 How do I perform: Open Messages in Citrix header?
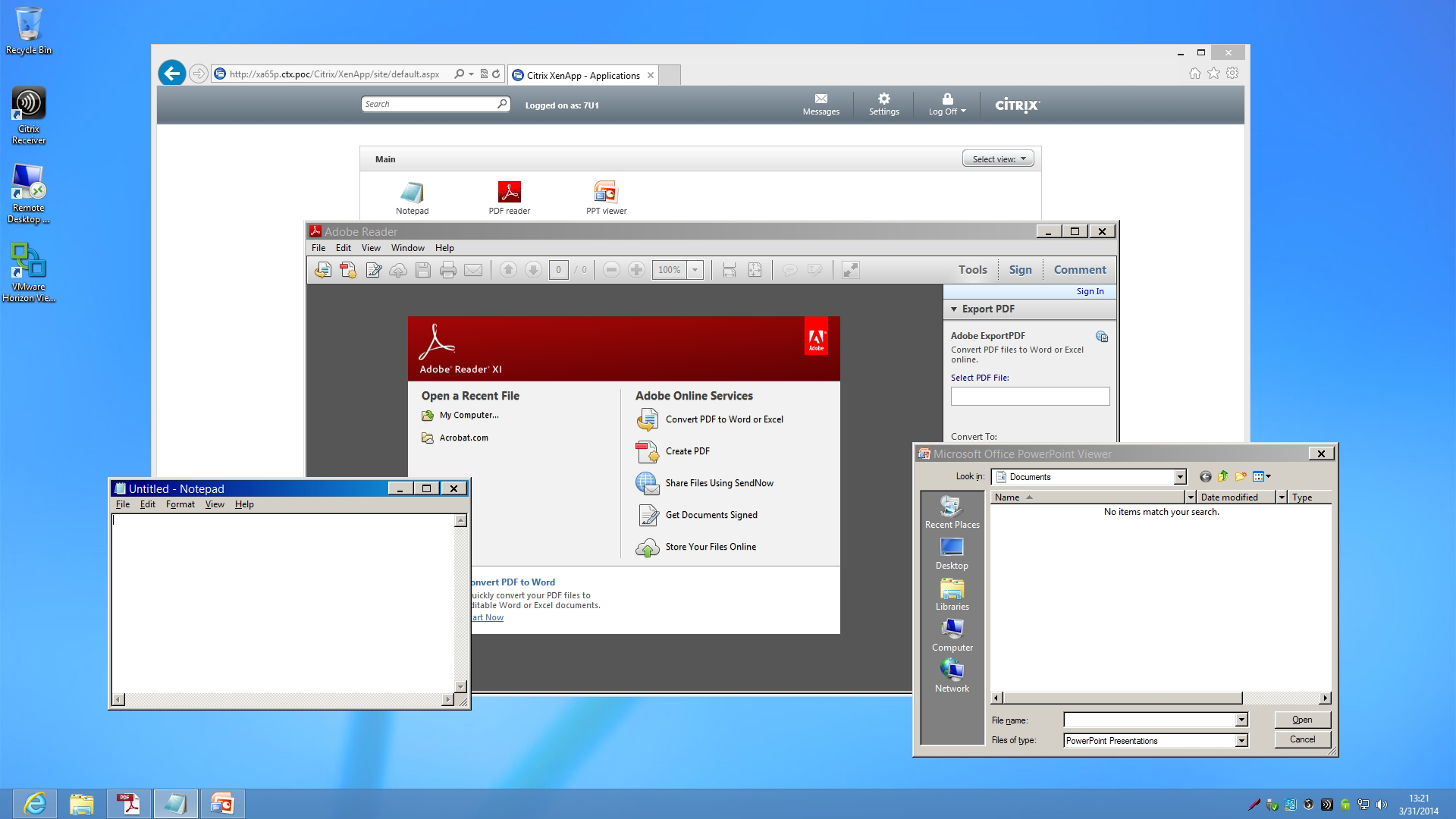(821, 105)
